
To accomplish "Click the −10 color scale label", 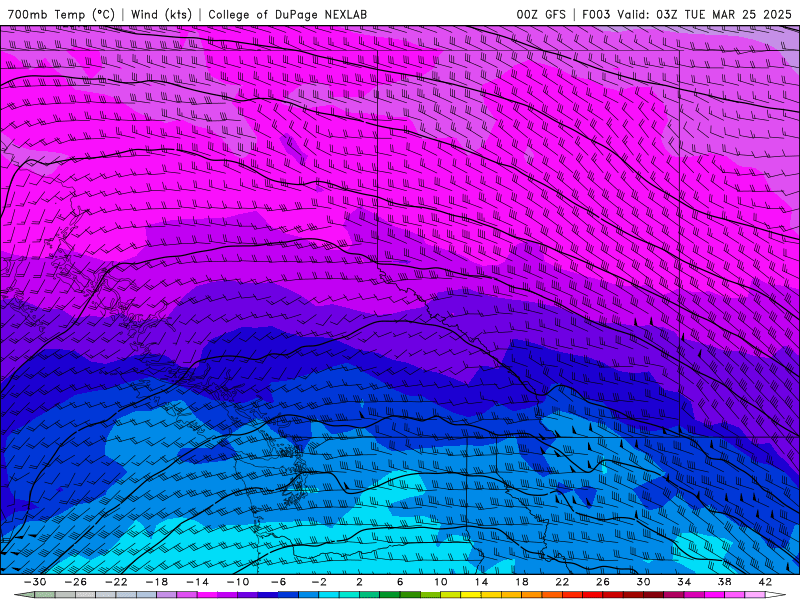I will point(238,582).
